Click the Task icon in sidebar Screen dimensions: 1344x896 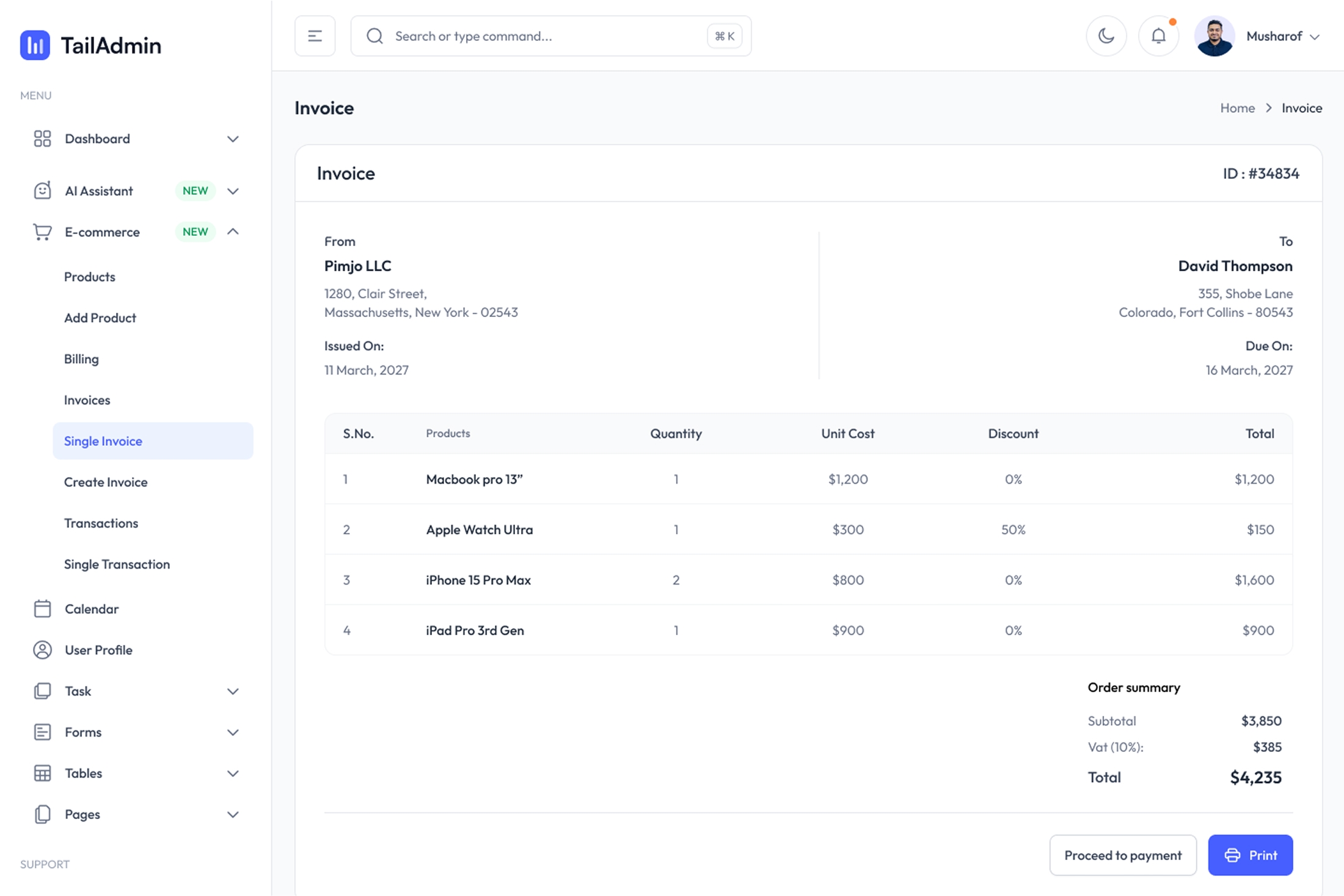[x=42, y=691]
